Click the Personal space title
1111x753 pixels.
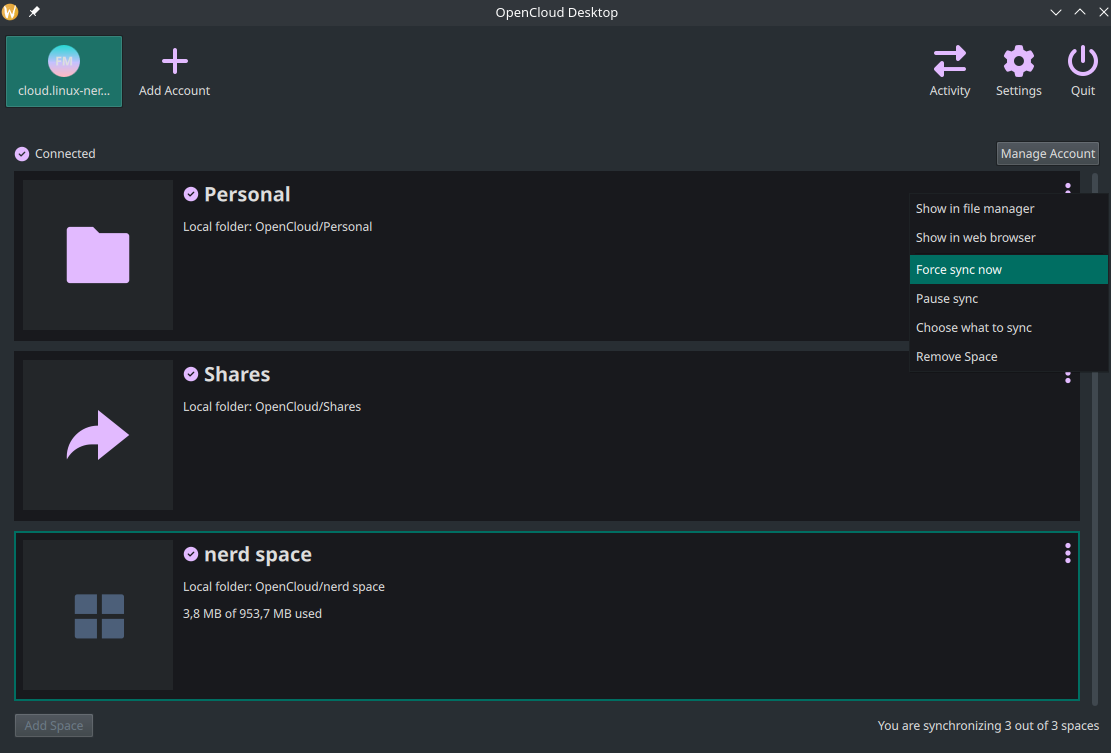click(247, 194)
